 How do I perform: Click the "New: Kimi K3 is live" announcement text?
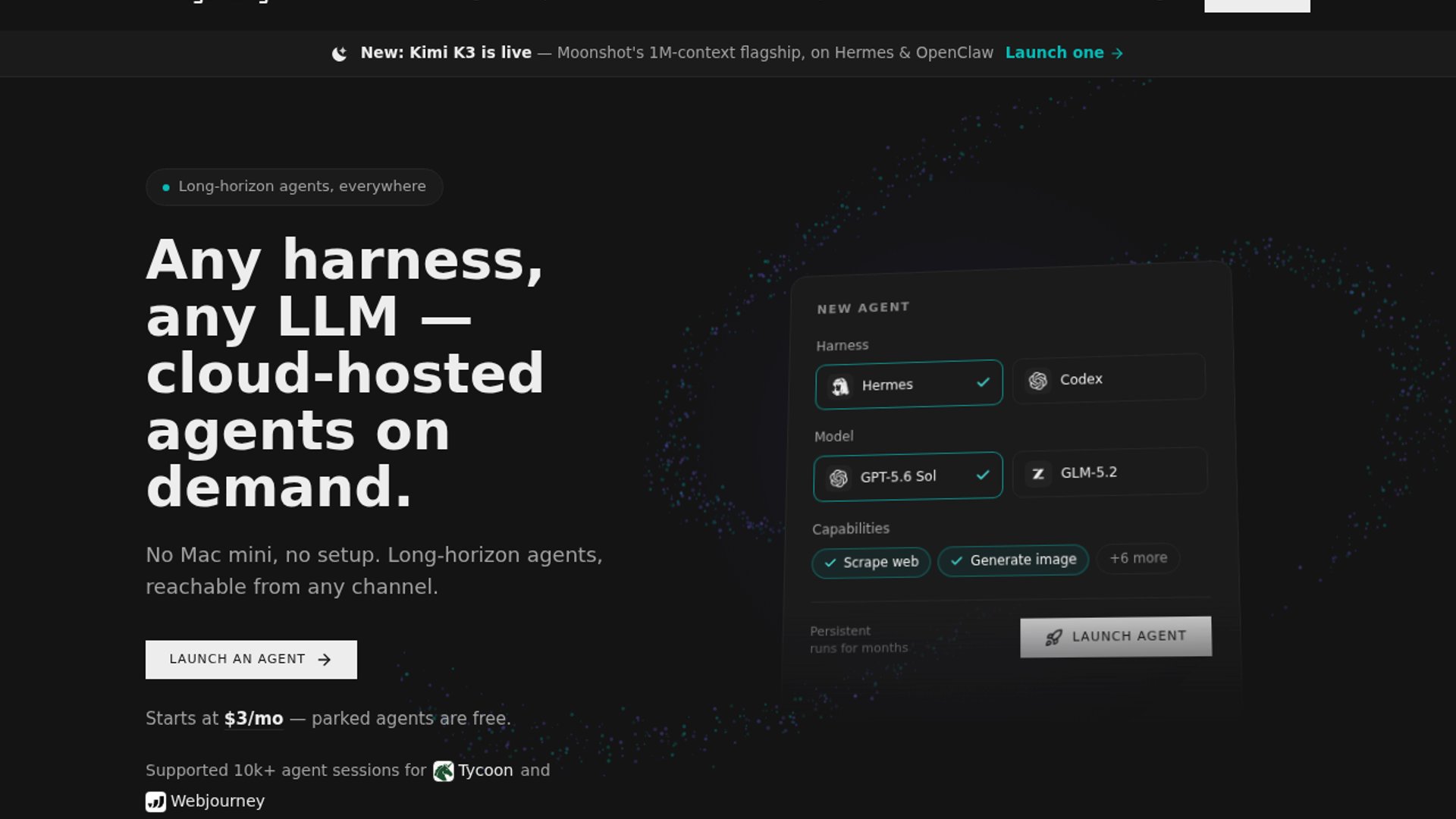(446, 52)
